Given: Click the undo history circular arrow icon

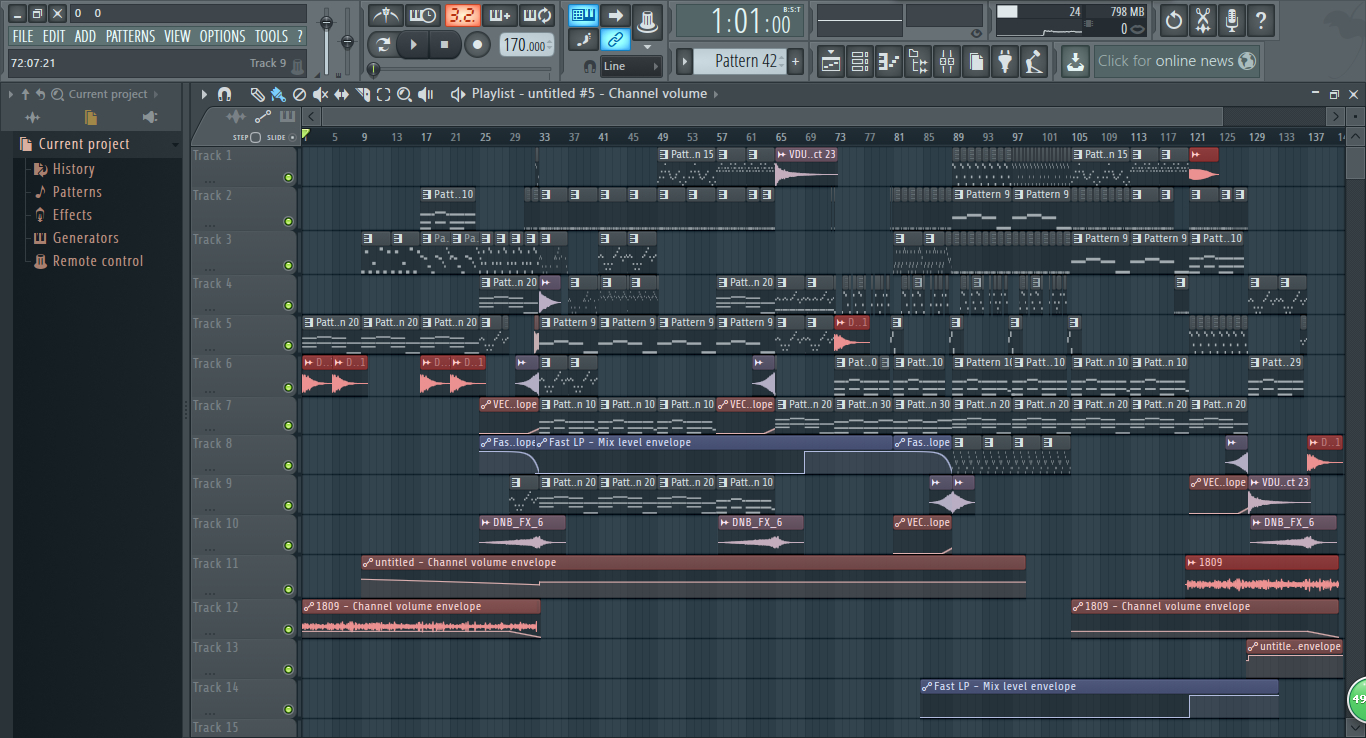Looking at the screenshot, I should 1173,19.
